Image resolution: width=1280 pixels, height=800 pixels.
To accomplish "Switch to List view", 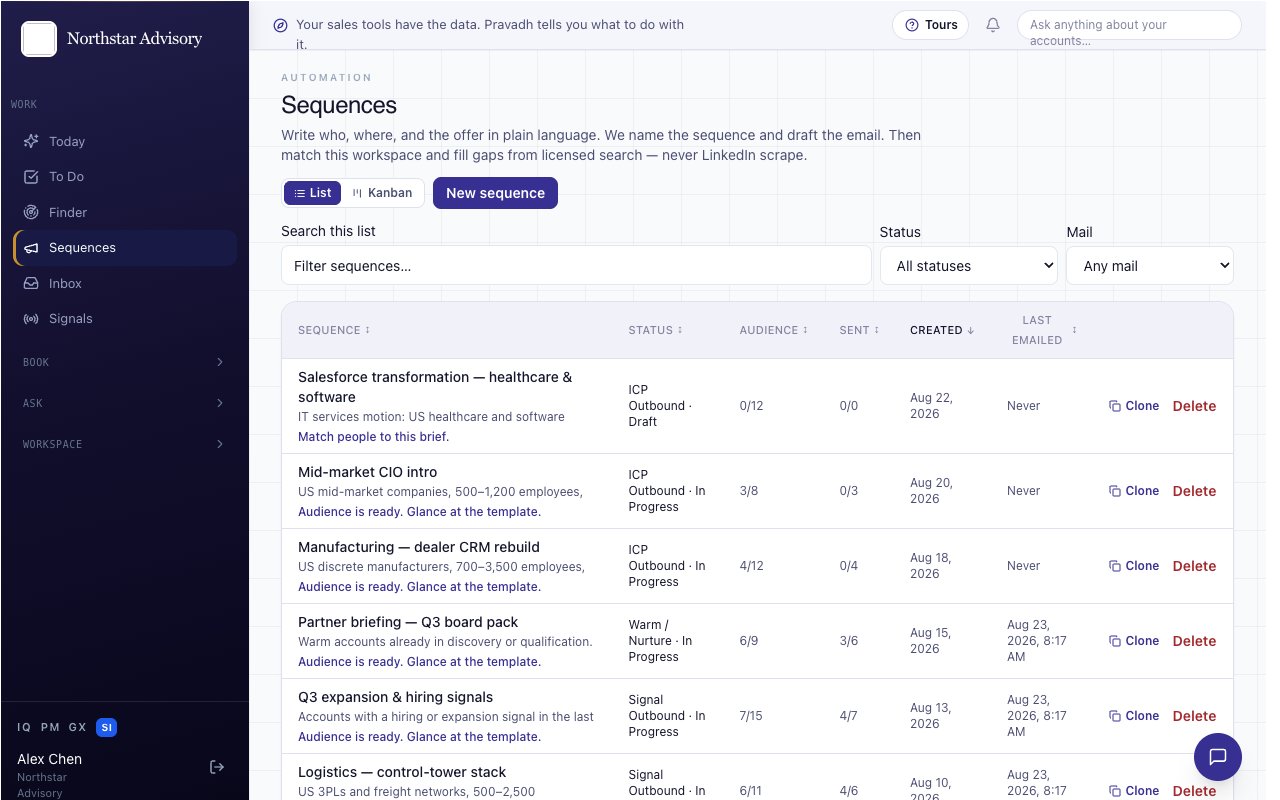I will 312,193.
